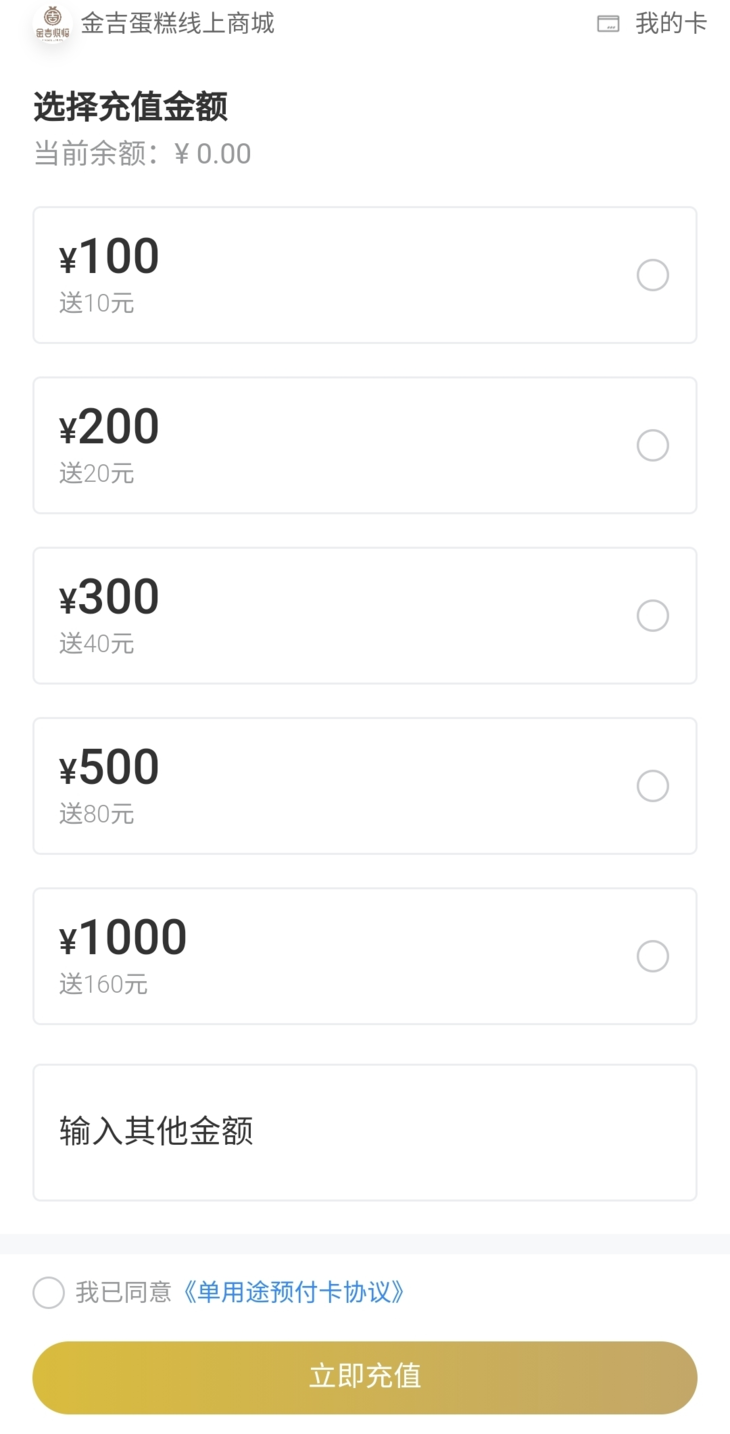Viewport: 730px width, 1434px height.
Task: Click the card icon beside 我的卡
Action: tap(608, 24)
